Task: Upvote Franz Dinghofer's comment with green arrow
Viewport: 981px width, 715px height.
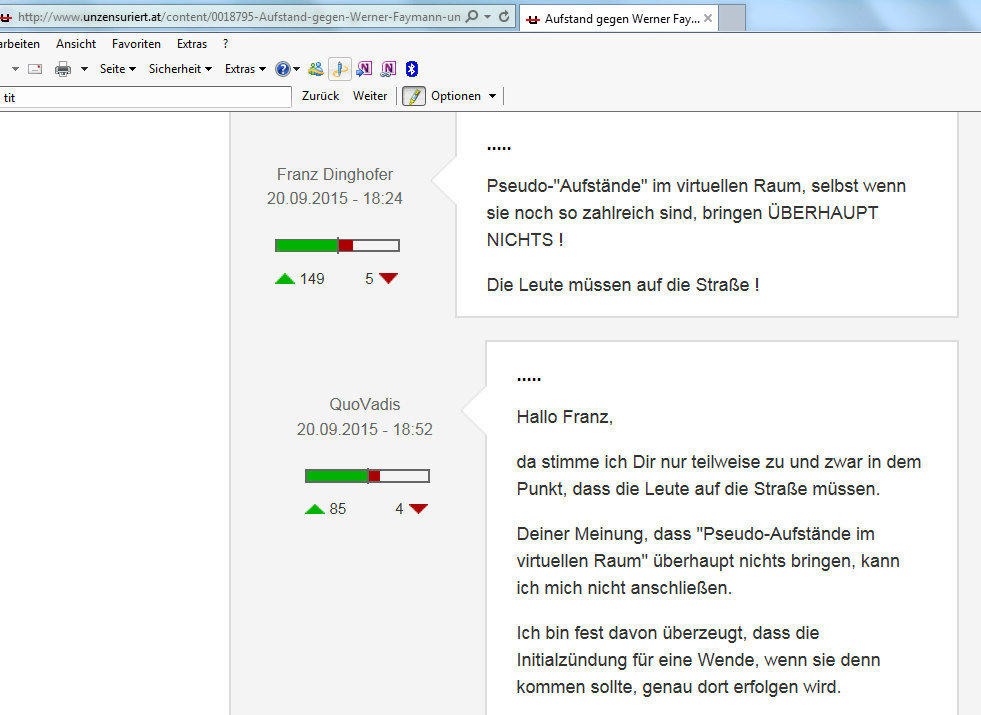Action: pos(285,279)
